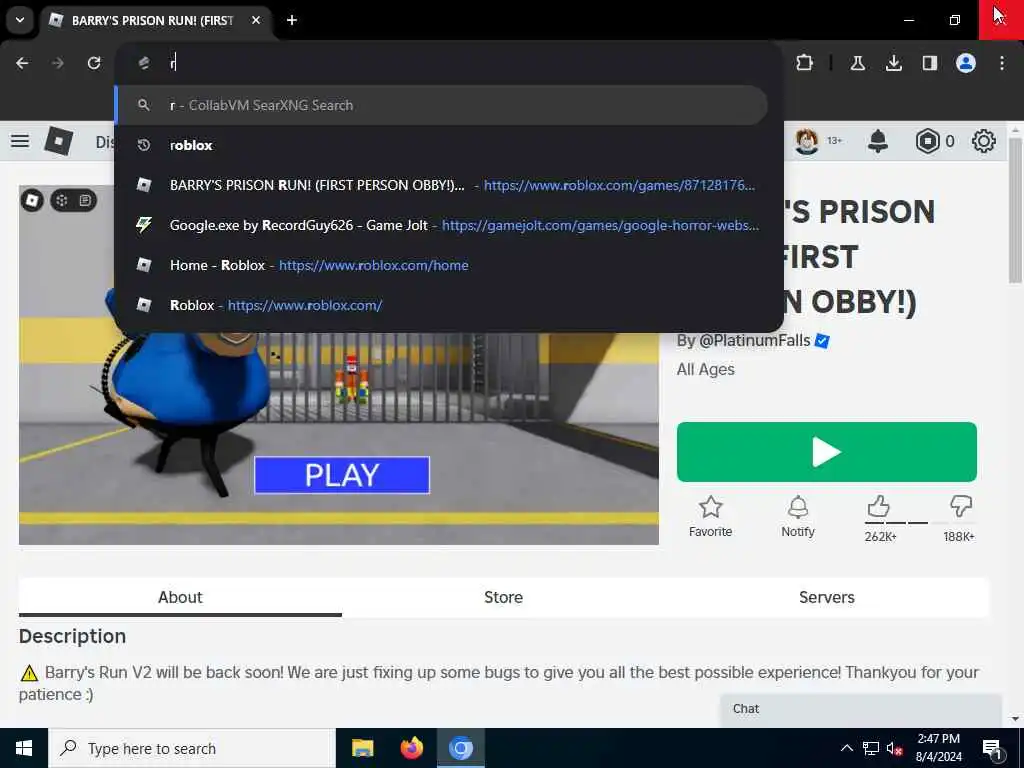1024x768 pixels.
Task: Click the green Play button
Action: pyautogui.click(x=827, y=452)
